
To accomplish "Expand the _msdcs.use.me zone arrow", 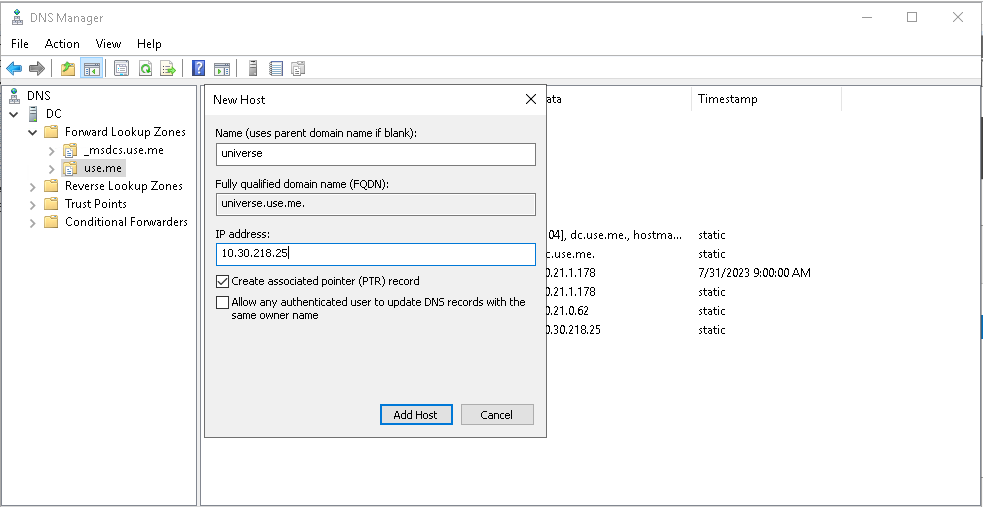I will 51,150.
